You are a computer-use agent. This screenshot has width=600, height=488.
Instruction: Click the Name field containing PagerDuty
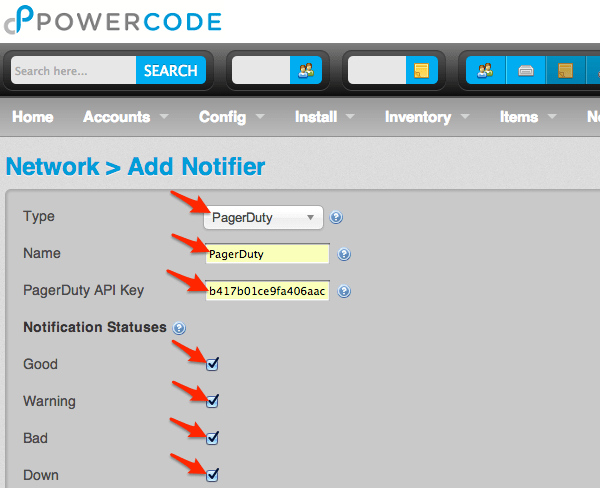click(x=267, y=254)
